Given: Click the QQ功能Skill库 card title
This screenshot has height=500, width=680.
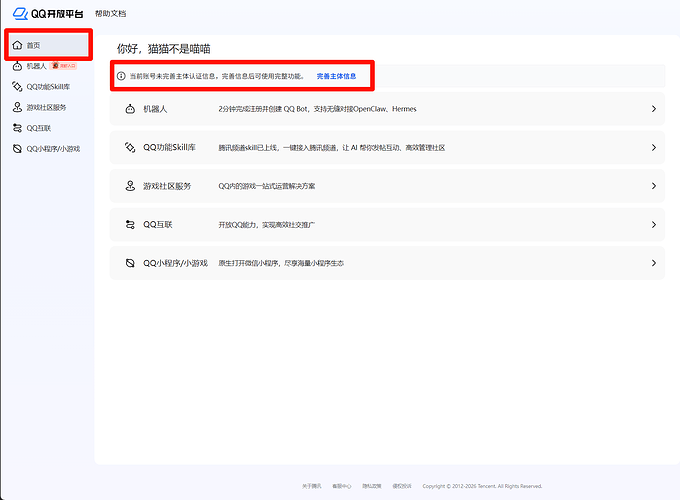Looking at the screenshot, I should (170, 147).
